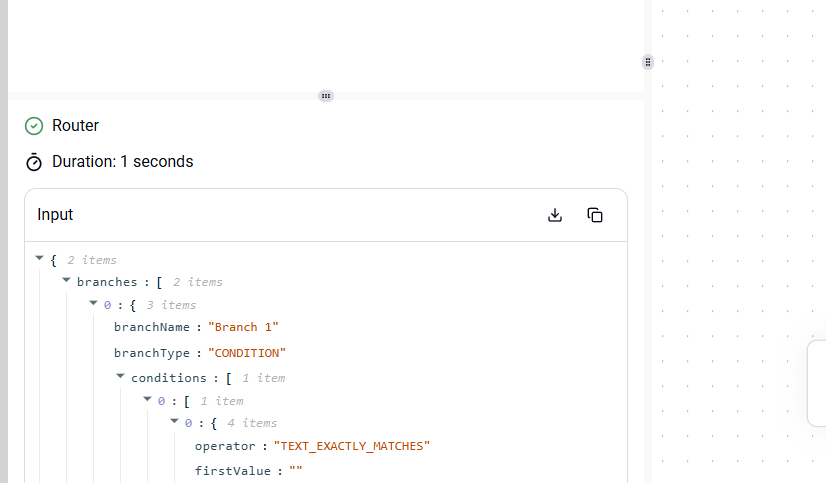Select the branchType "CONDITION" value
This screenshot has width=826, height=483.
coord(247,353)
